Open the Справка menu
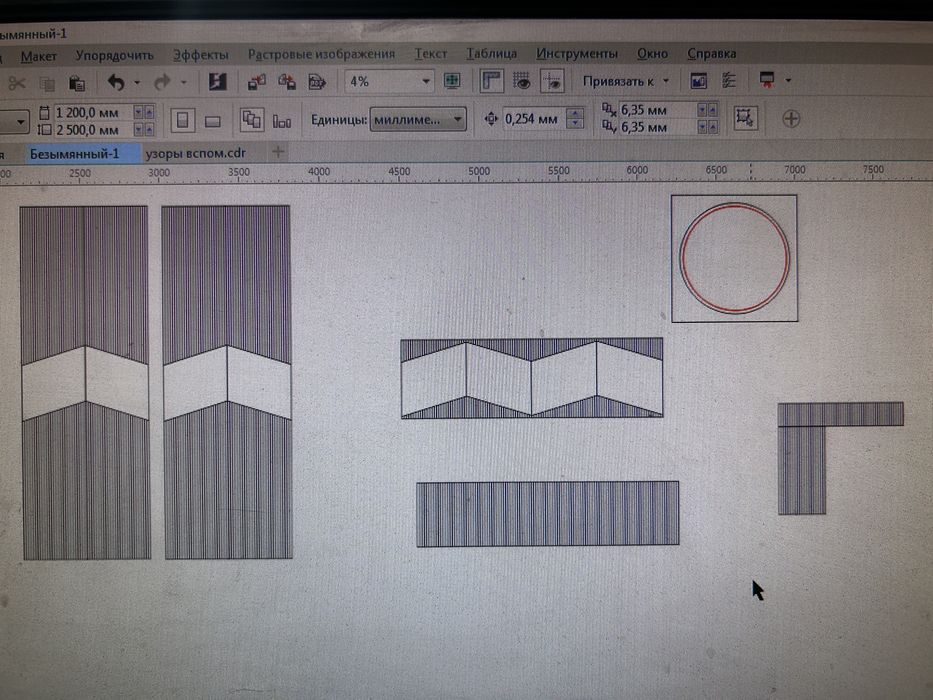933x700 pixels. (x=712, y=53)
